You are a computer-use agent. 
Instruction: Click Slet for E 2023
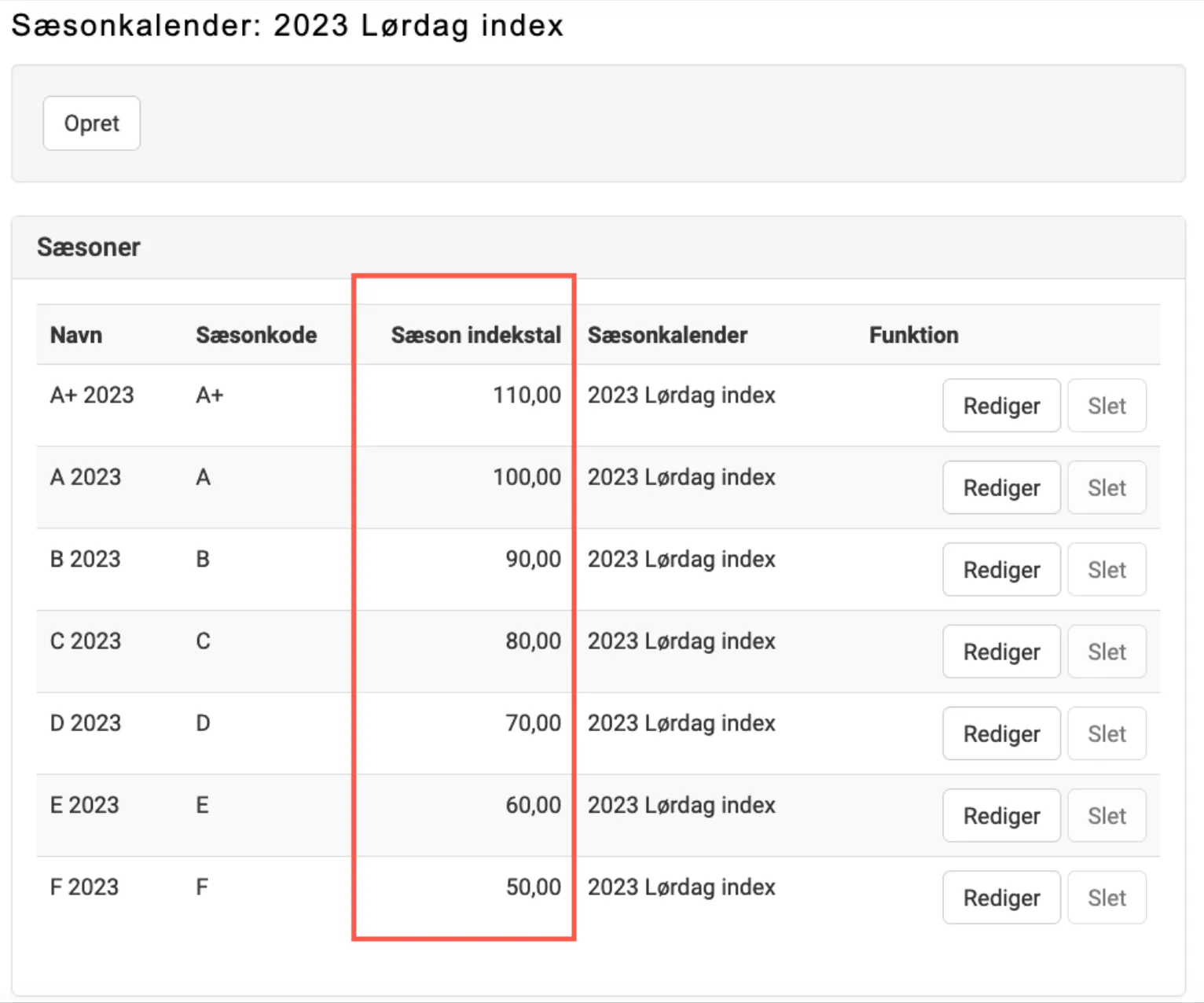point(1107,815)
